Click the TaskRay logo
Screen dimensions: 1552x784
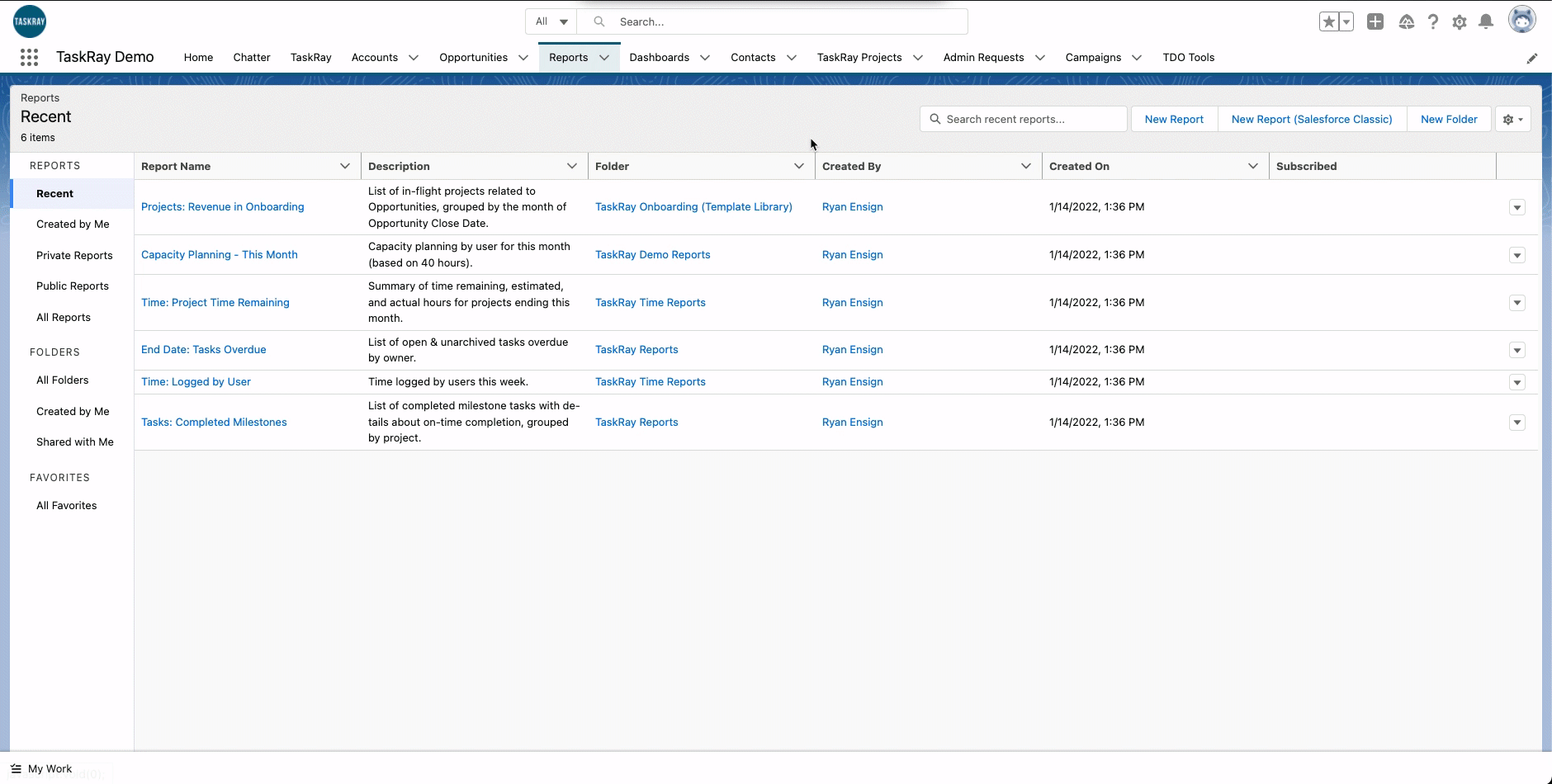[x=30, y=21]
